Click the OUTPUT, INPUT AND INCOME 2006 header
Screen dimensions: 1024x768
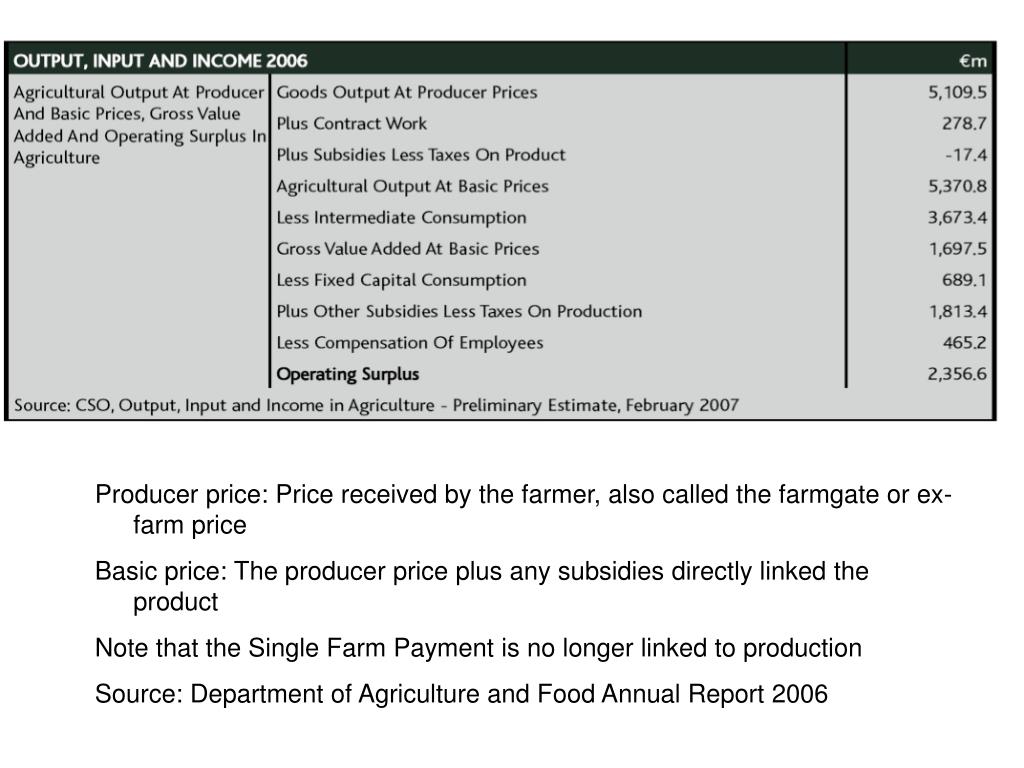160,61
